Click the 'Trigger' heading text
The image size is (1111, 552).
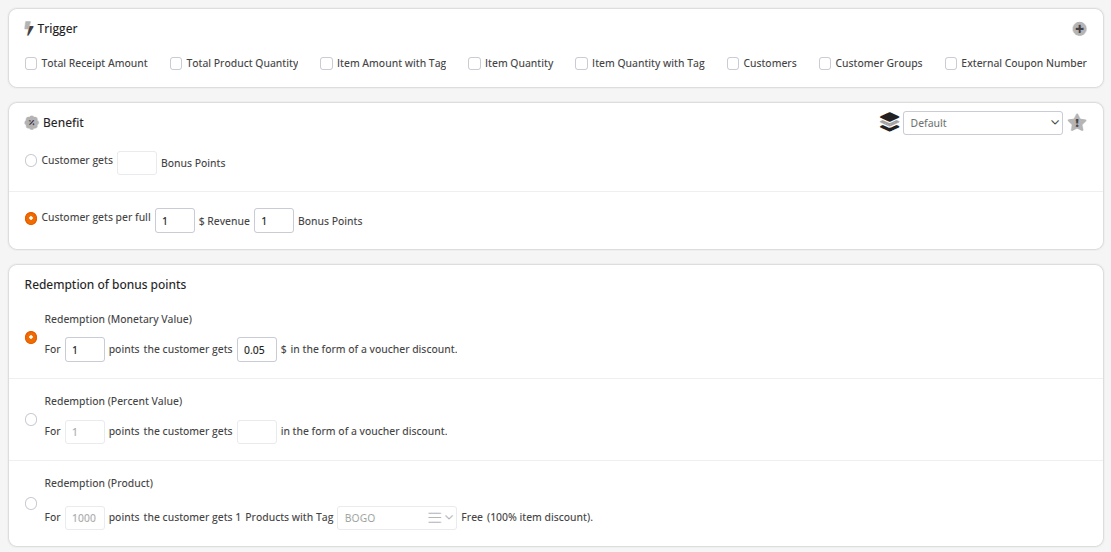[x=57, y=29]
